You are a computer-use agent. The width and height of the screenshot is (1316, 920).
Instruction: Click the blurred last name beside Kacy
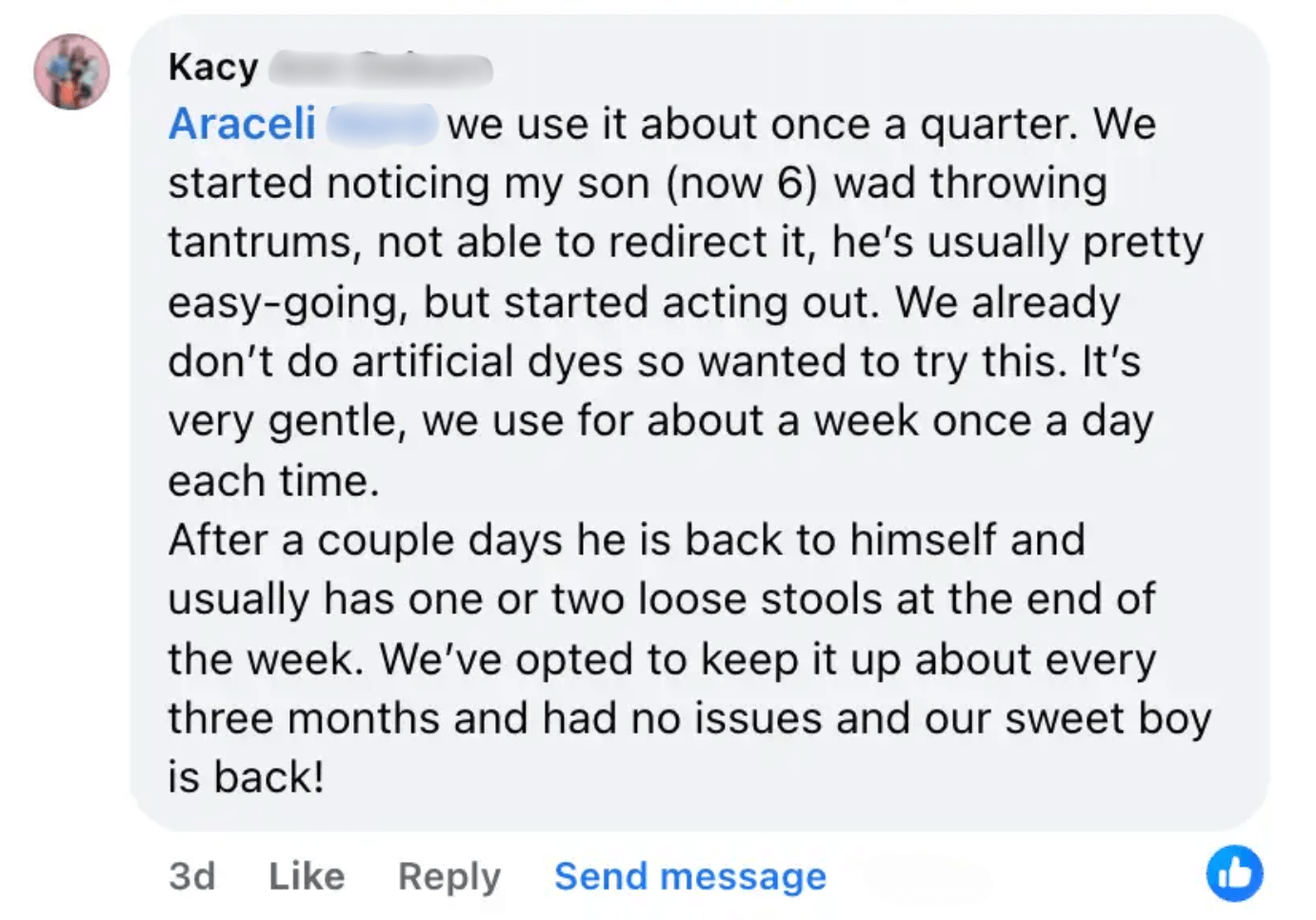pyautogui.click(x=380, y=69)
